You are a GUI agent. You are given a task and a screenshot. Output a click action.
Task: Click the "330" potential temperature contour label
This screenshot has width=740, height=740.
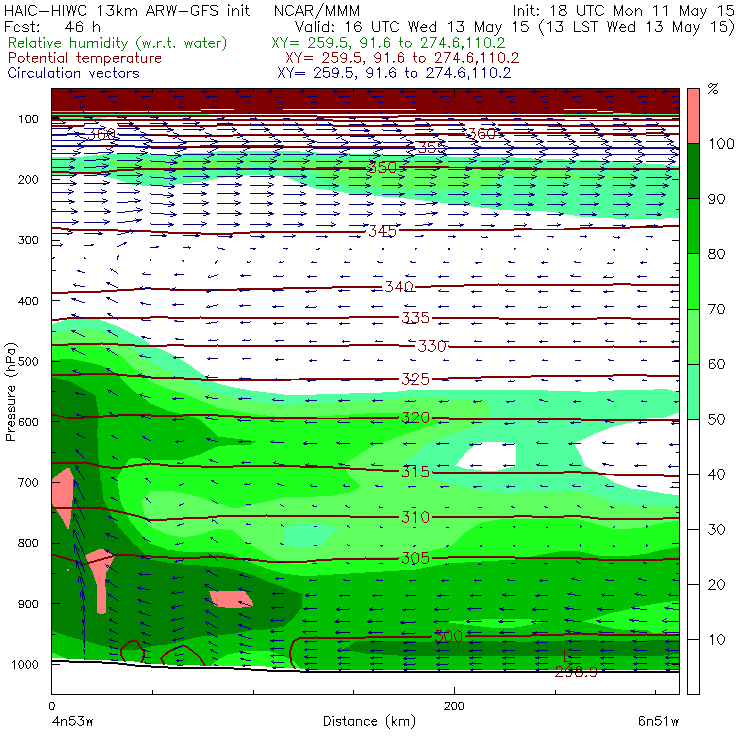coord(432,346)
